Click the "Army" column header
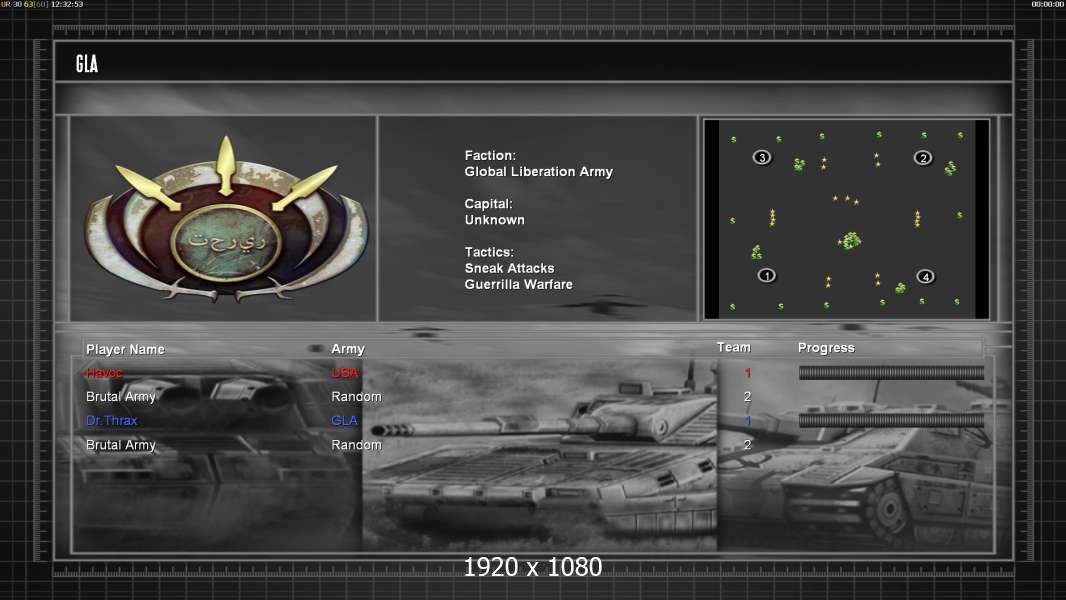 [x=347, y=349]
